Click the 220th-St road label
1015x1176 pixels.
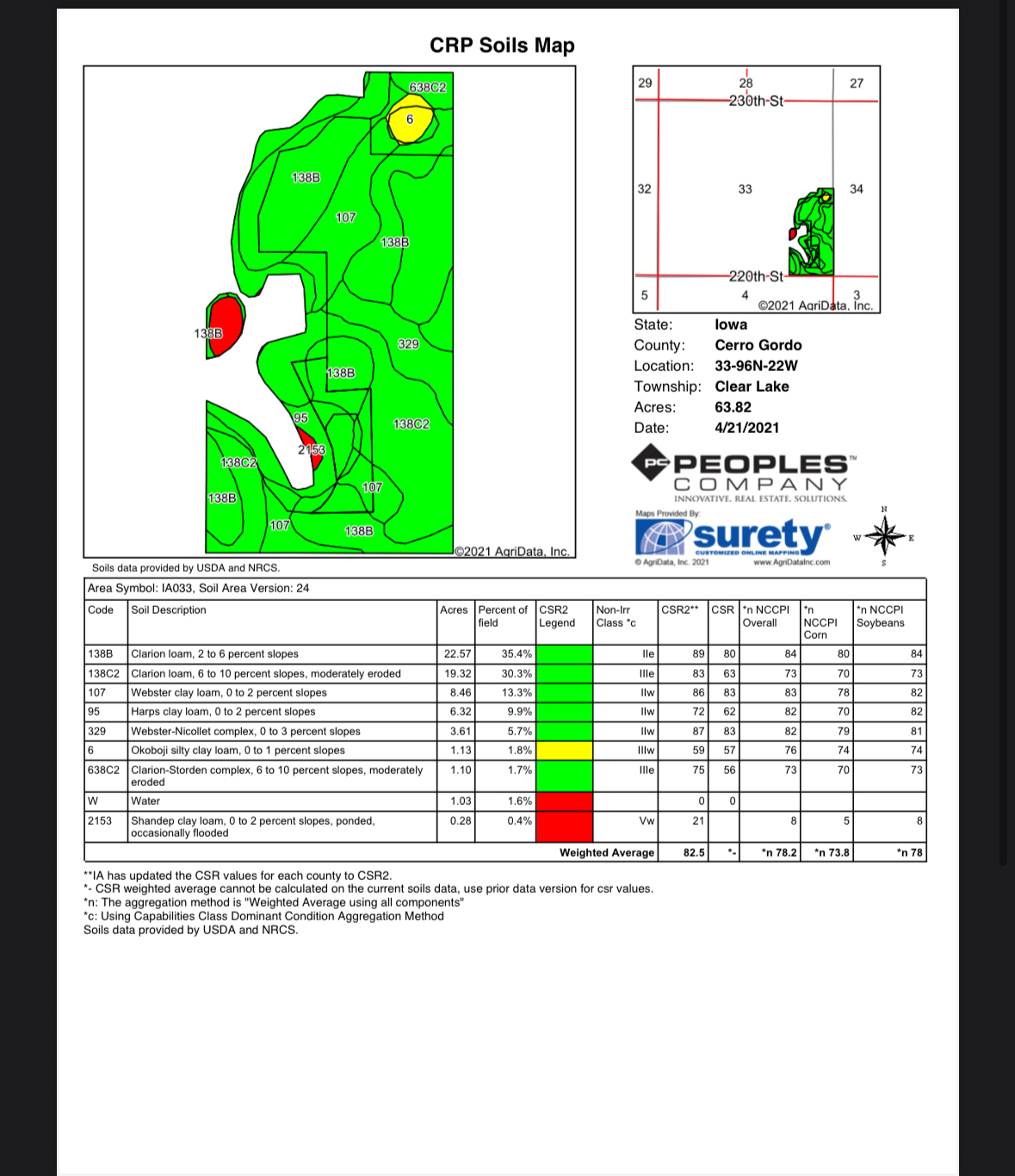pyautogui.click(x=756, y=276)
